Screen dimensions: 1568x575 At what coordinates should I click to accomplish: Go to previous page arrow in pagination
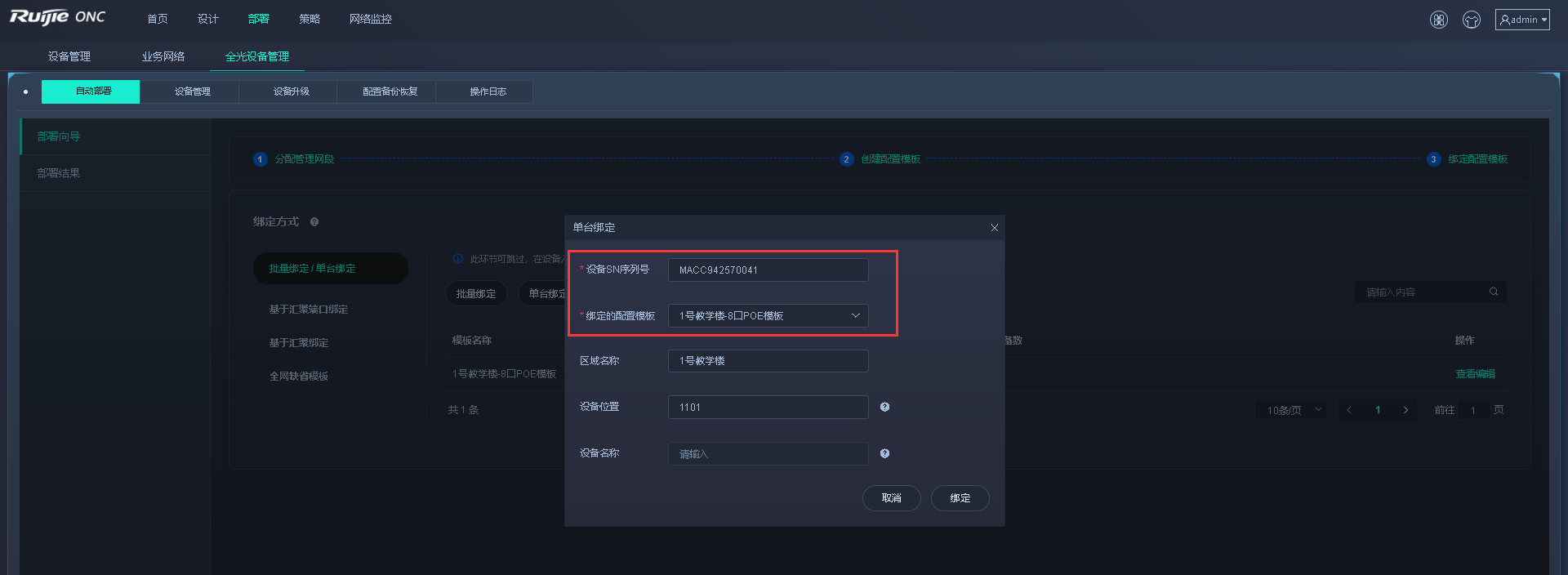pos(1349,410)
